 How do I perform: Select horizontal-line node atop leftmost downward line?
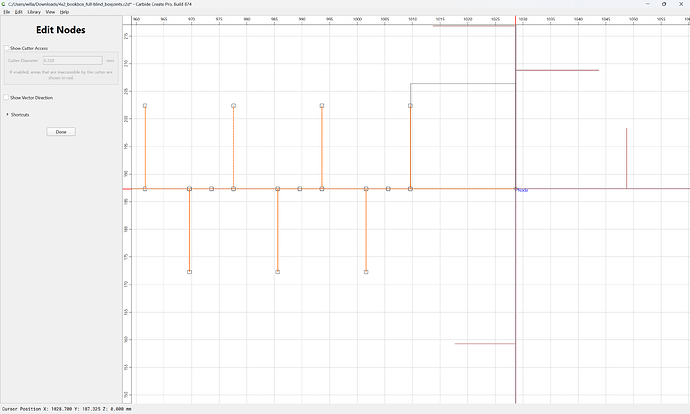click(x=189, y=189)
